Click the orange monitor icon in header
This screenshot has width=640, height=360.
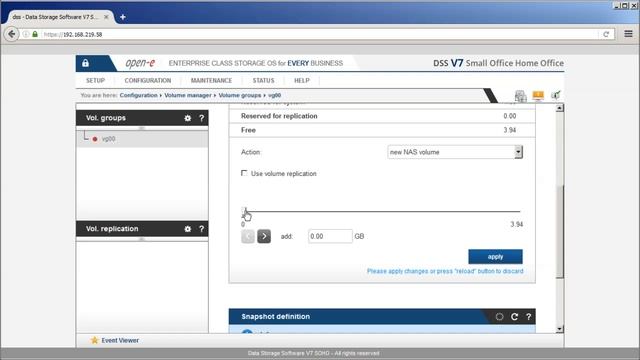(x=538, y=96)
